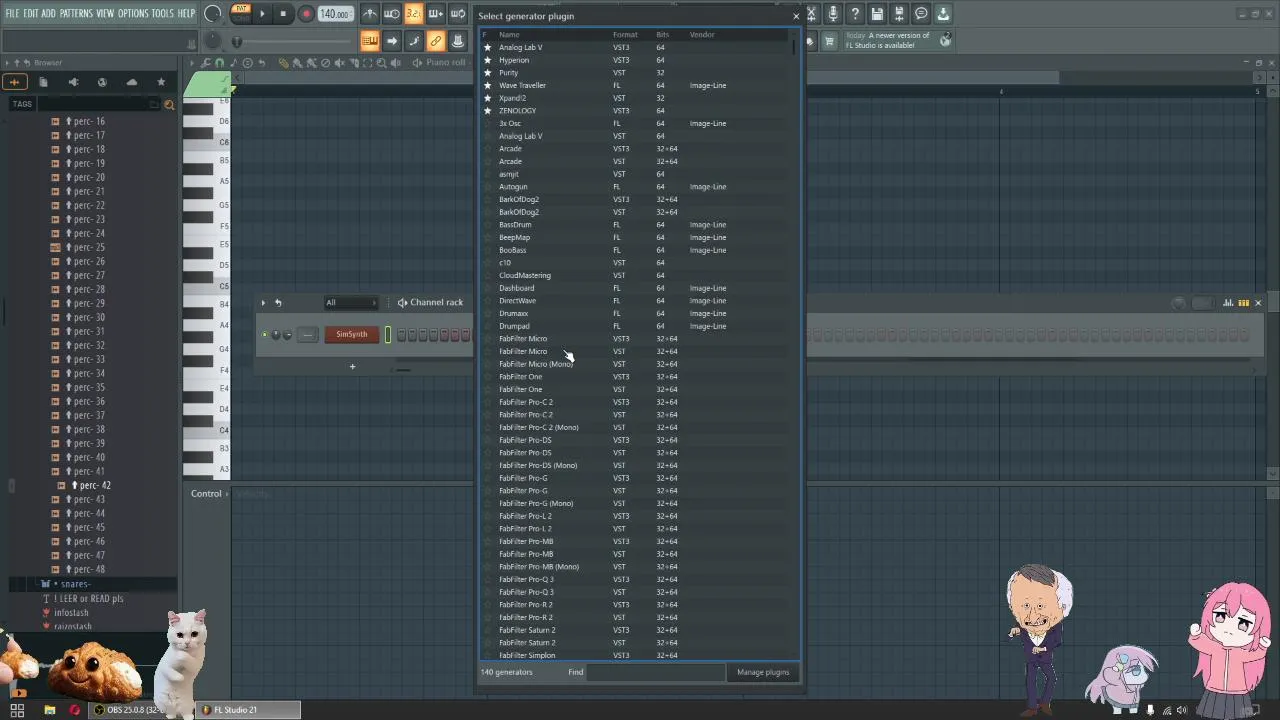The image size is (1280, 720).
Task: Toggle SimSynth channel mute green light
Action: point(264,335)
